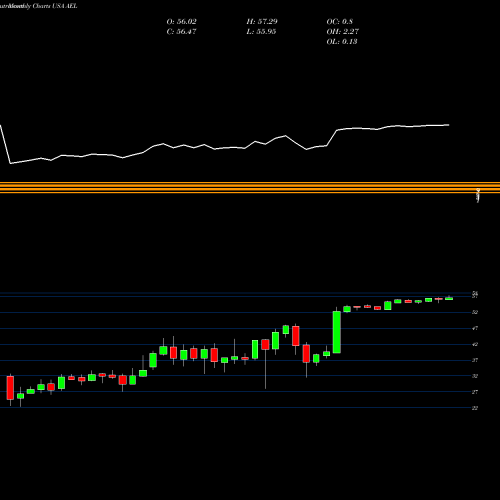Screen dimensions: 500x500
Task: Click the tall green breakout candle near 52
Action: (x=337, y=332)
